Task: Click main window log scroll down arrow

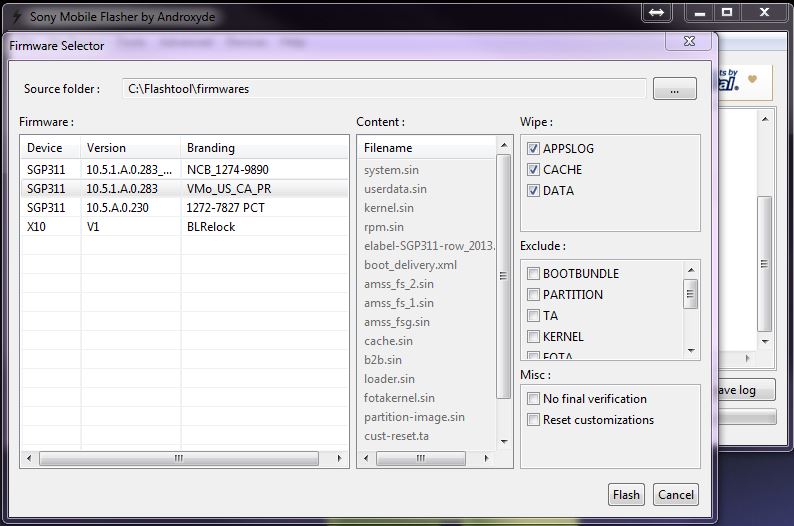Action: pos(765,342)
